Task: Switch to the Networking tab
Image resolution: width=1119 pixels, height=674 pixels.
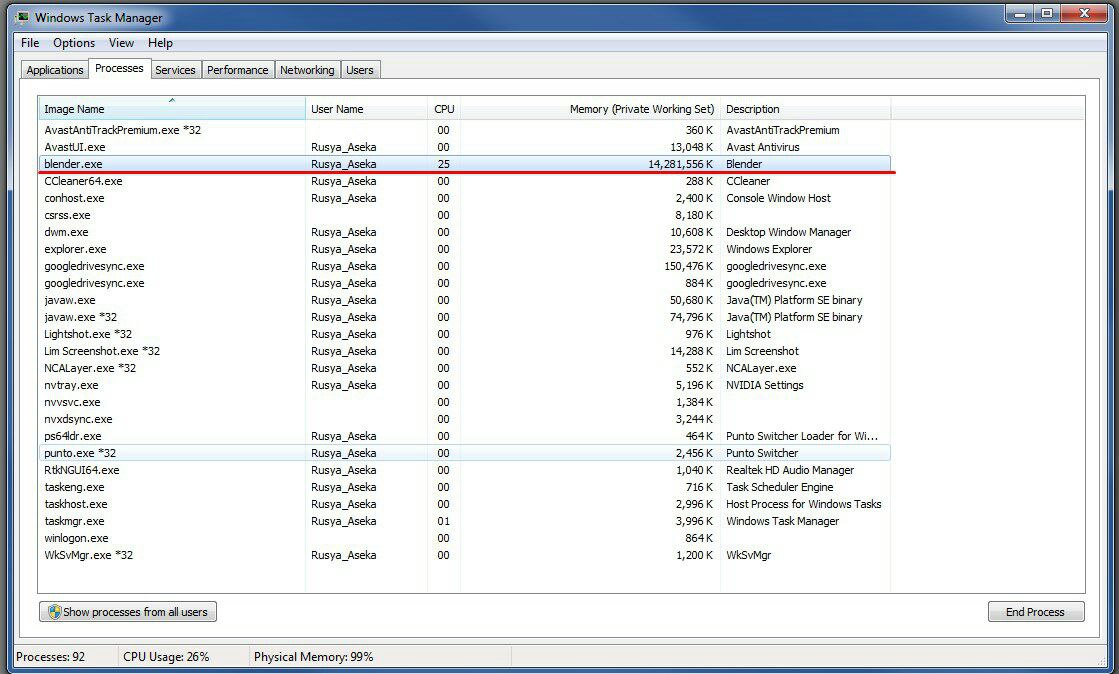Action: [x=307, y=70]
